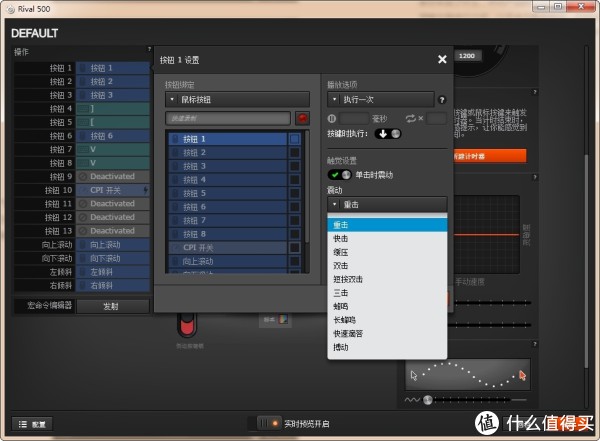
Task: Select 搏动 vibration option
Action: 387,347
